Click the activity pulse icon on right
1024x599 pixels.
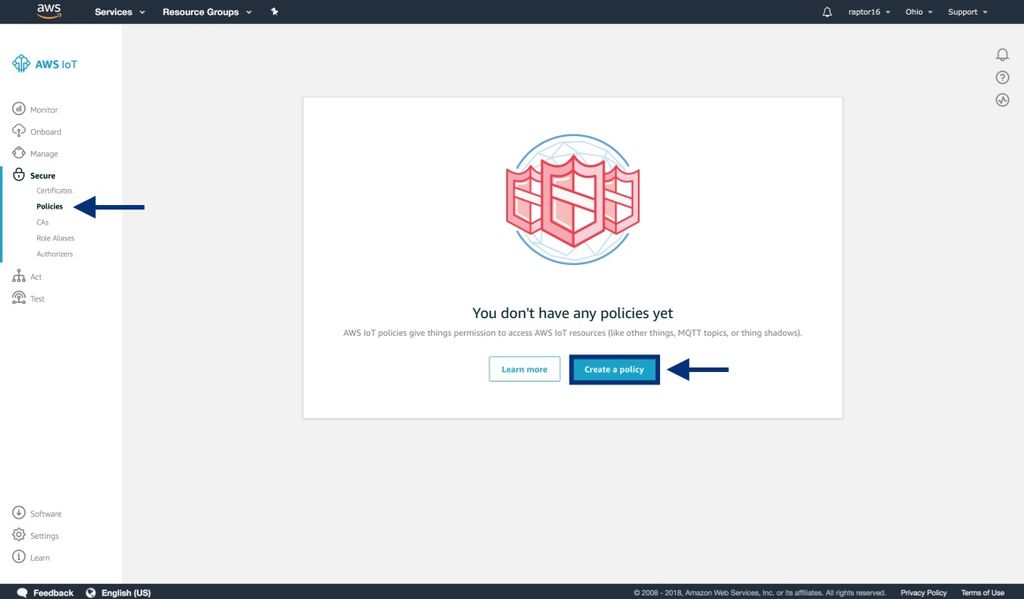(1002, 99)
